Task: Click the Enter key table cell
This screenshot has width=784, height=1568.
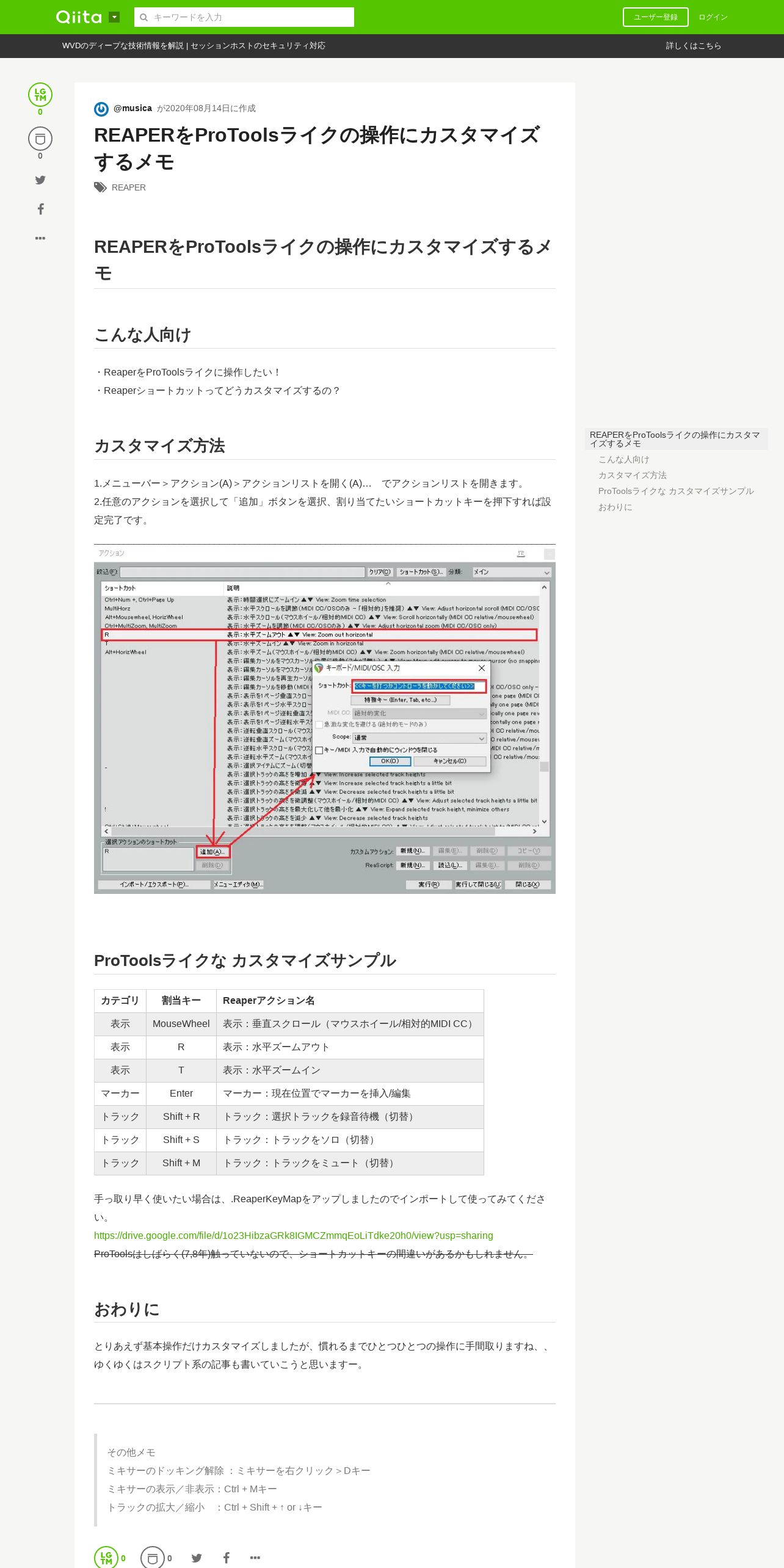Action: pos(181,1094)
